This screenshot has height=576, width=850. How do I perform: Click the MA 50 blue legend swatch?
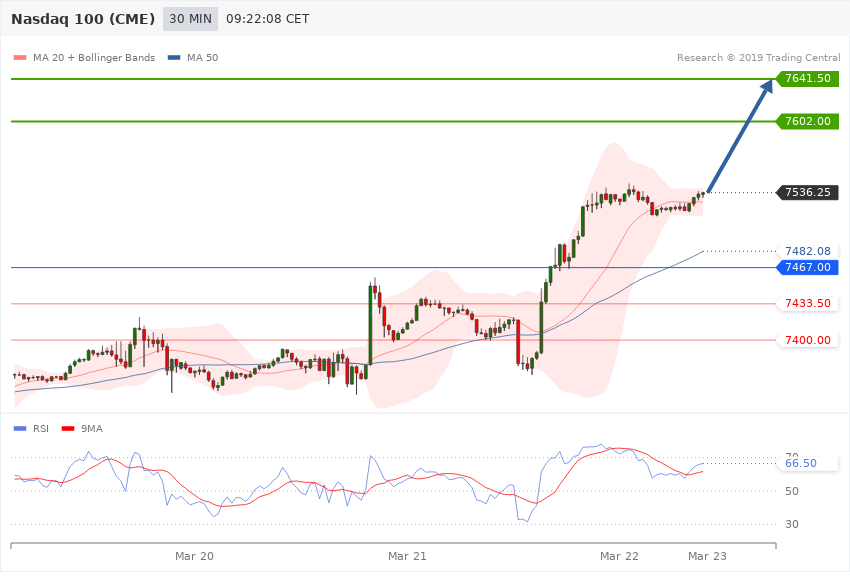[x=174, y=57]
